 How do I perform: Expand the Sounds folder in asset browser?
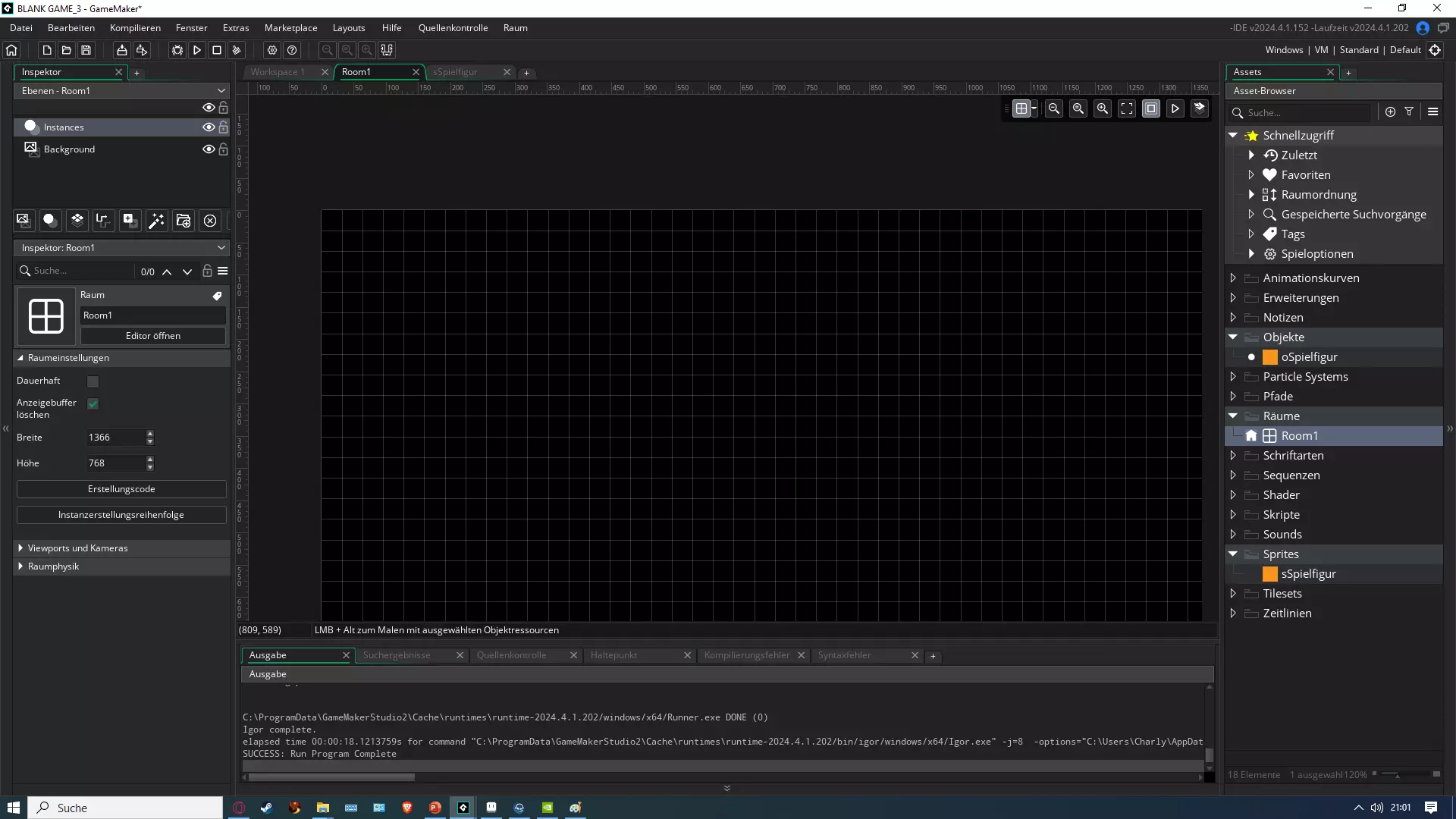pyautogui.click(x=1233, y=534)
